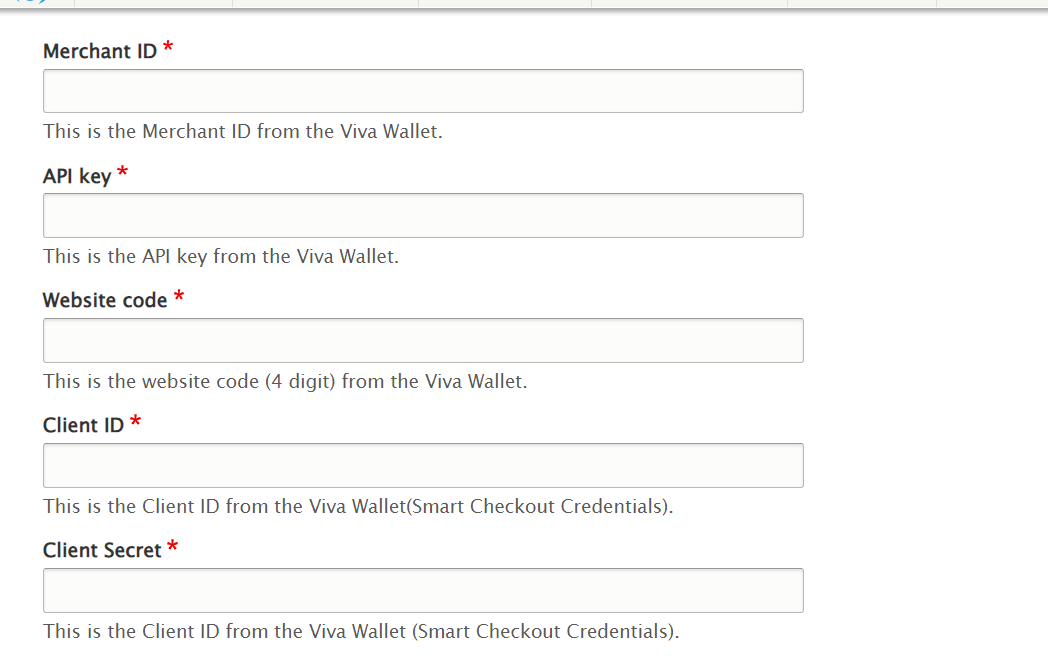Activate the Client Secret text box
The image size is (1048, 661).
tap(423, 590)
